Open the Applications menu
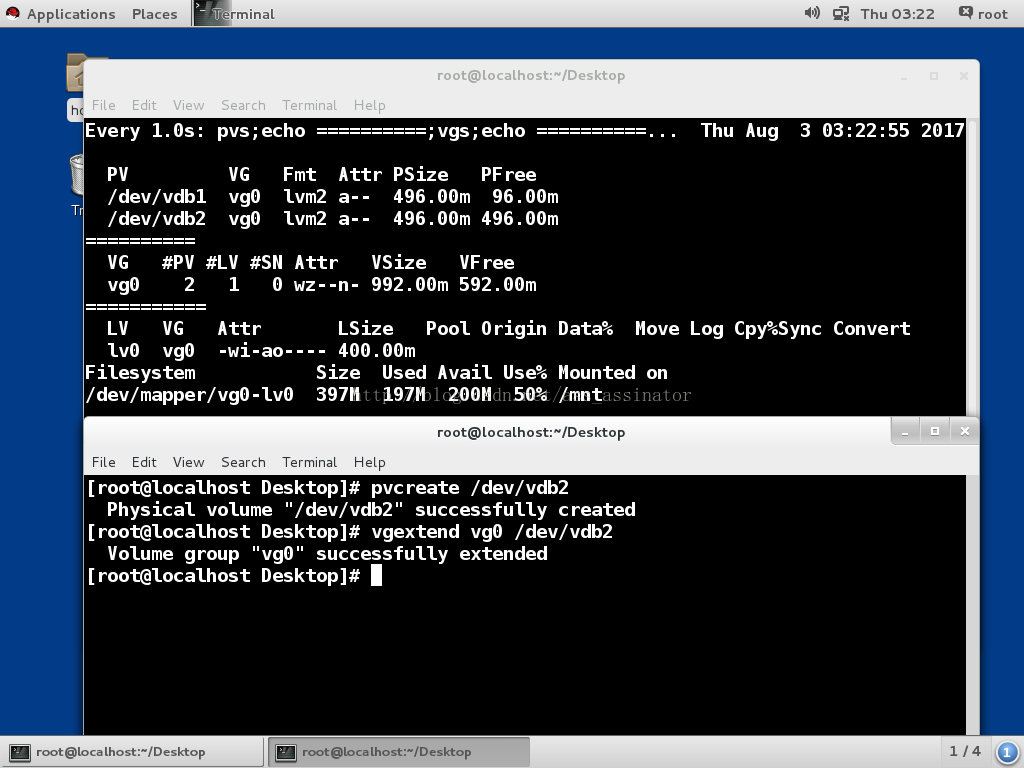1024x768 pixels. tap(71, 14)
